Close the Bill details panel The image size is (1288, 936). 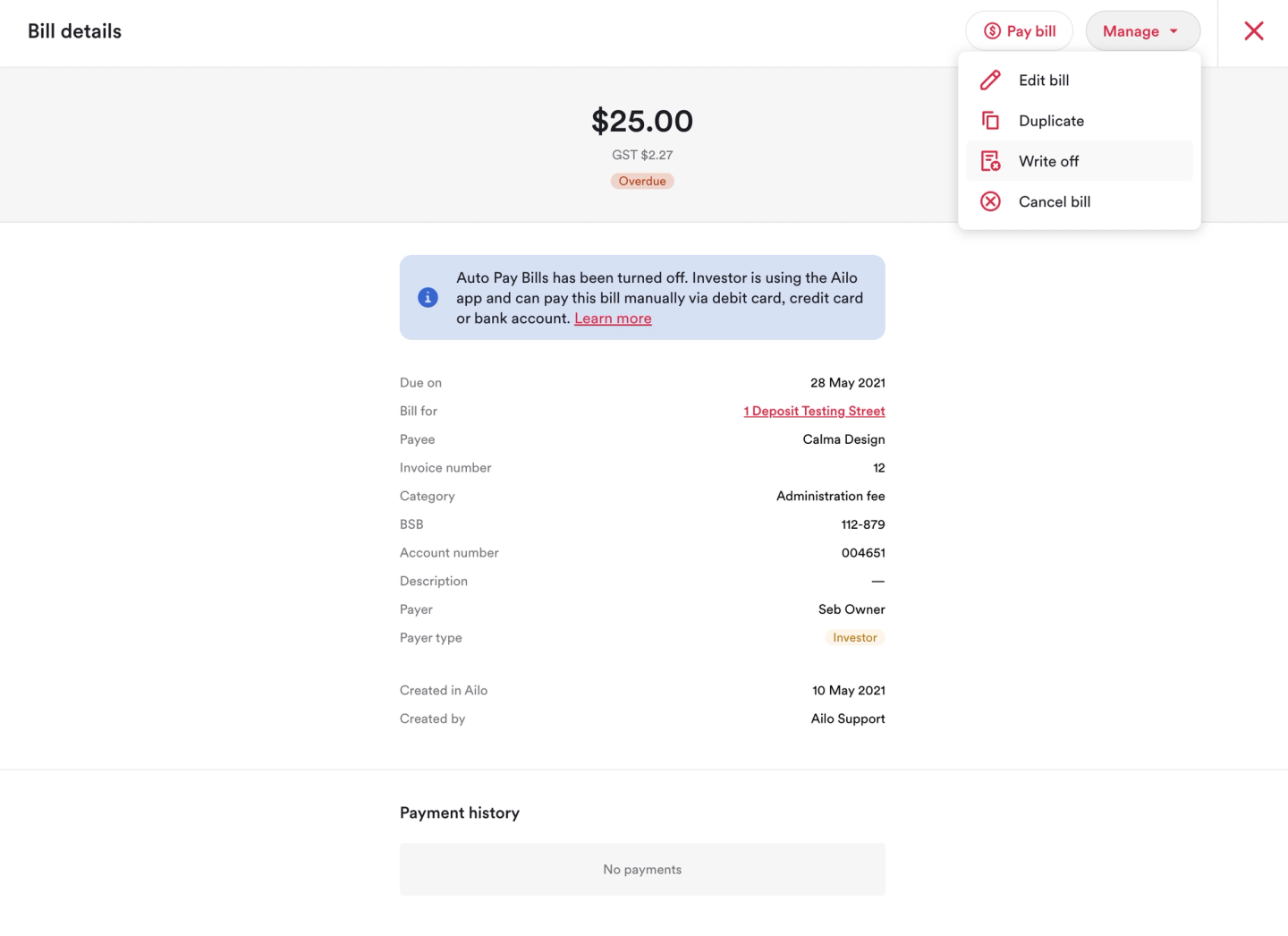click(1254, 31)
